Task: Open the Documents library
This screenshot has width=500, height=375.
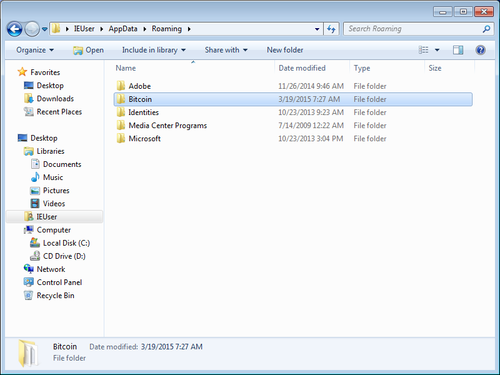Action: (62, 164)
